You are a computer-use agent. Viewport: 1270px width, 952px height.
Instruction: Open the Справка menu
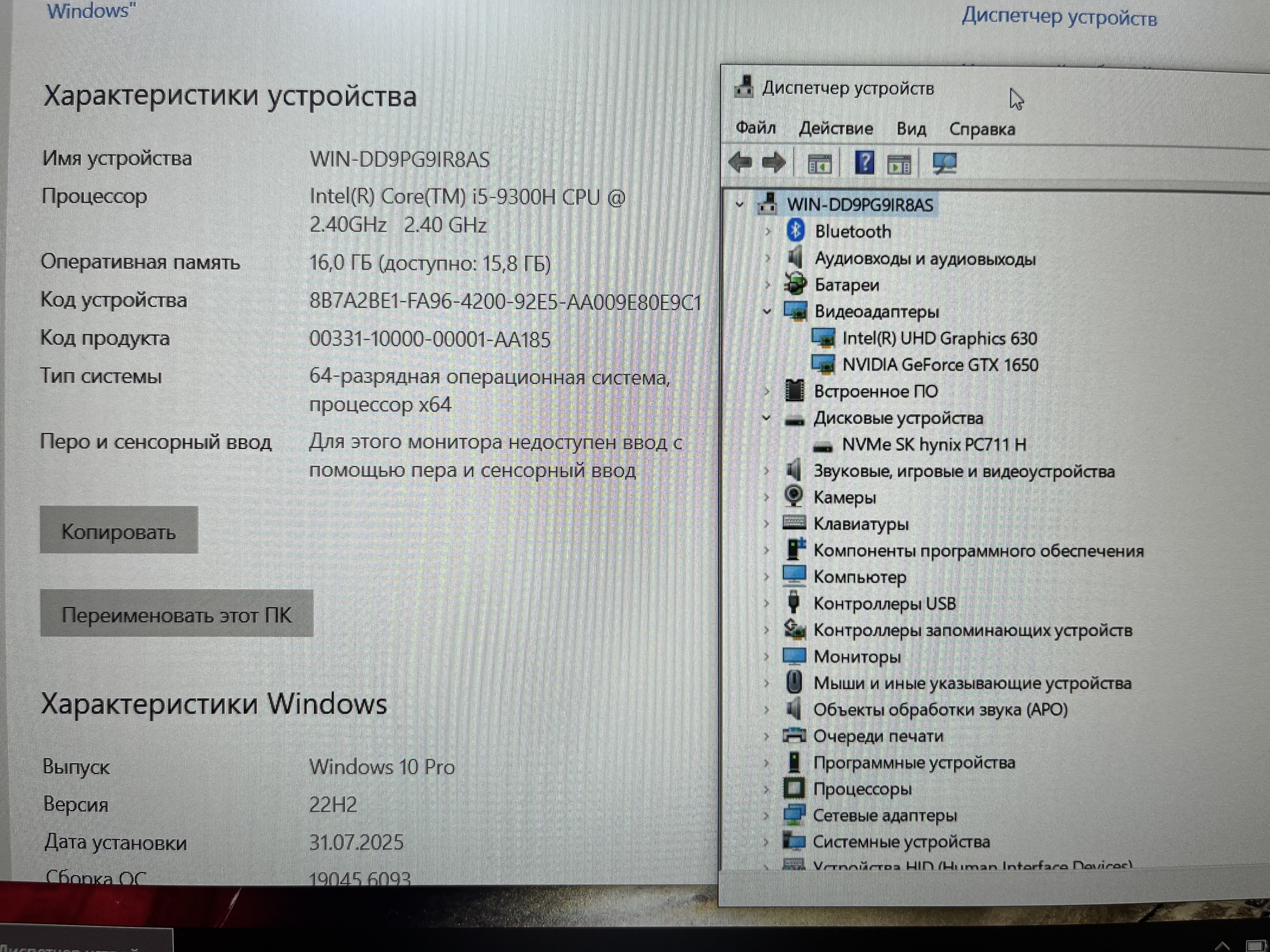(x=982, y=129)
